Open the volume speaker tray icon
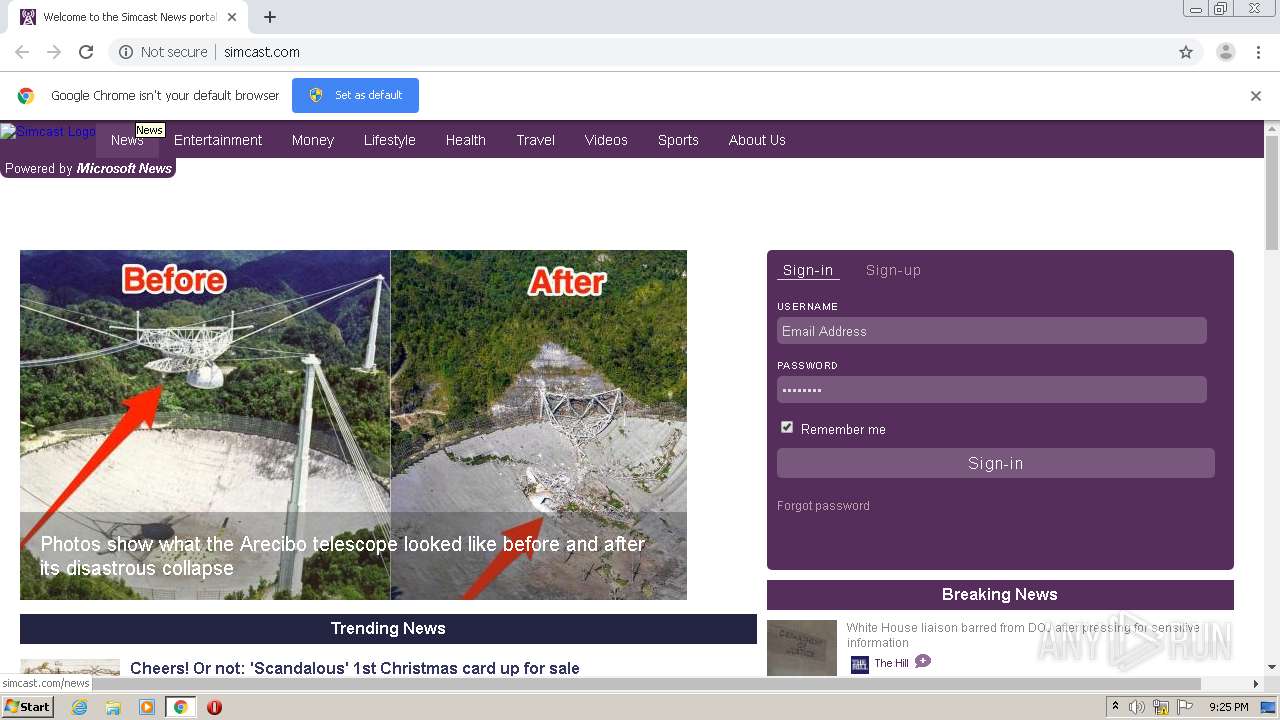 1137,707
